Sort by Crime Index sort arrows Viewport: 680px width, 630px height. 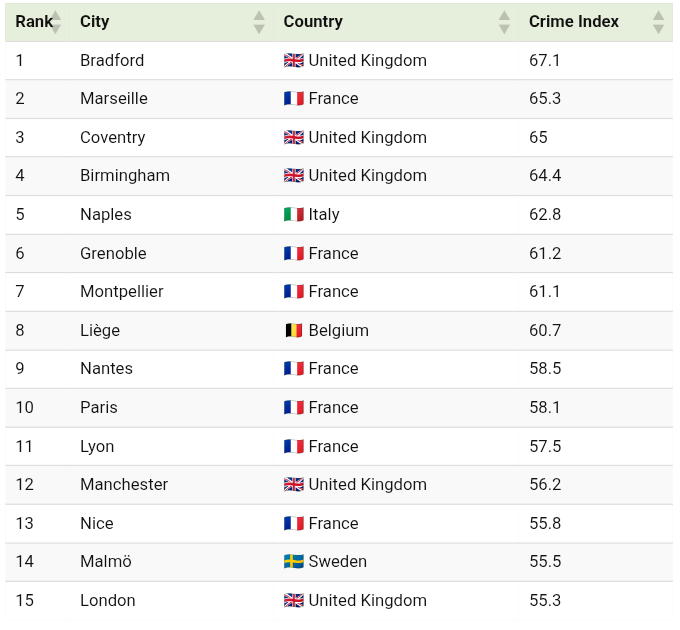[x=658, y=22]
